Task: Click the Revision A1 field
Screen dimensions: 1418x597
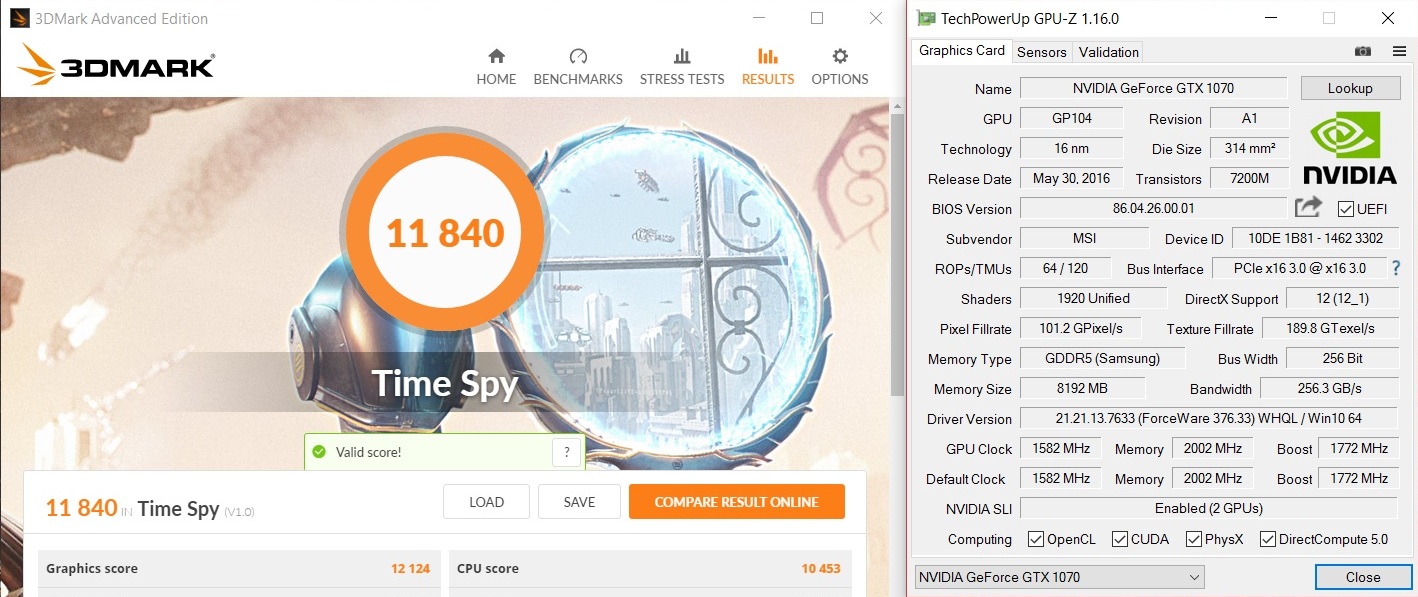Action: click(1249, 118)
